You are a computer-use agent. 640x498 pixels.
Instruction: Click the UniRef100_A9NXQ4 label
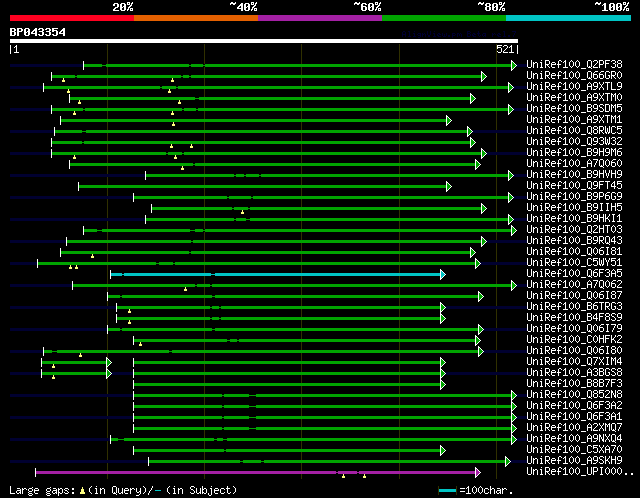574,439
